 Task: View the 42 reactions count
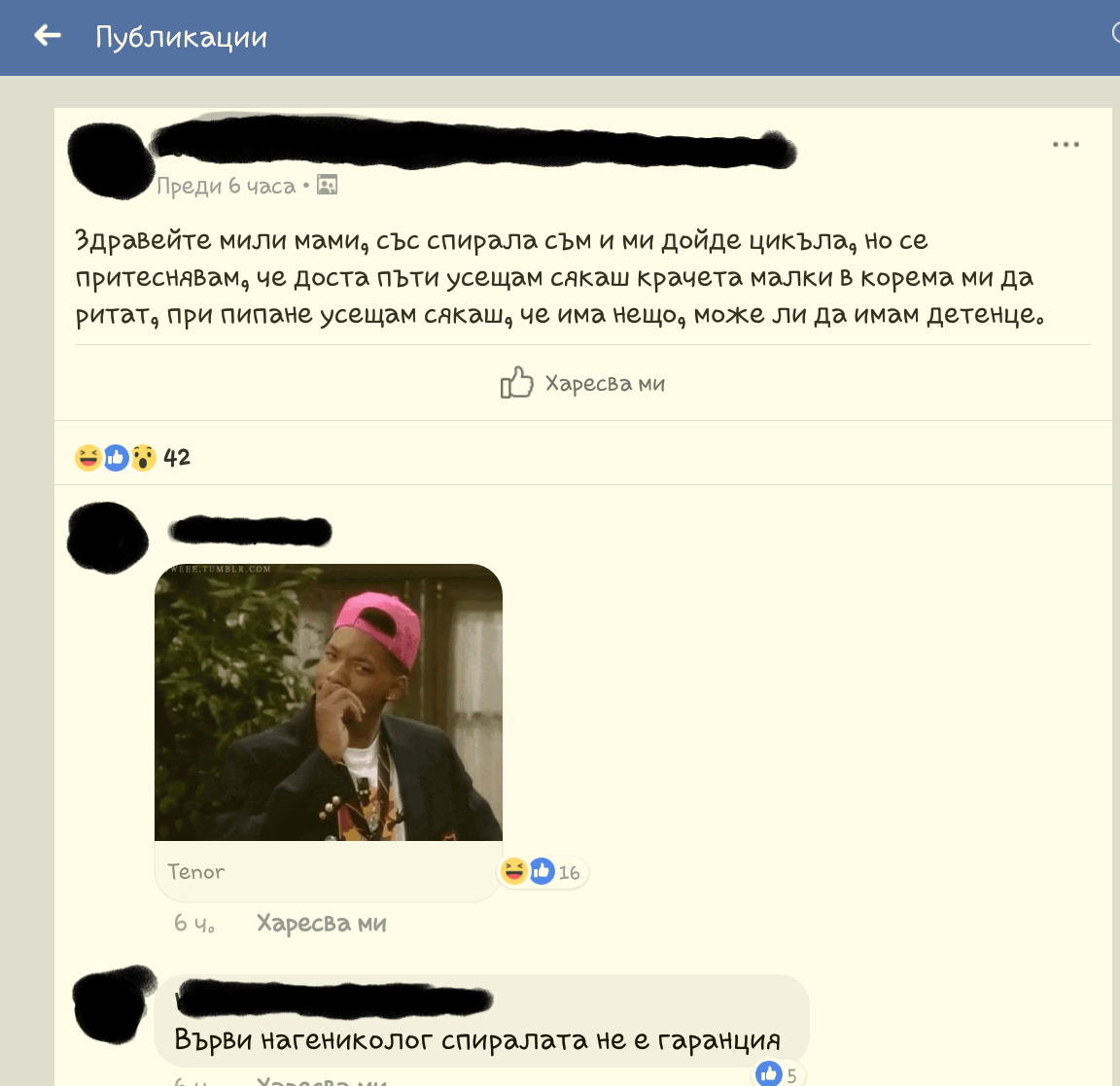pos(176,457)
